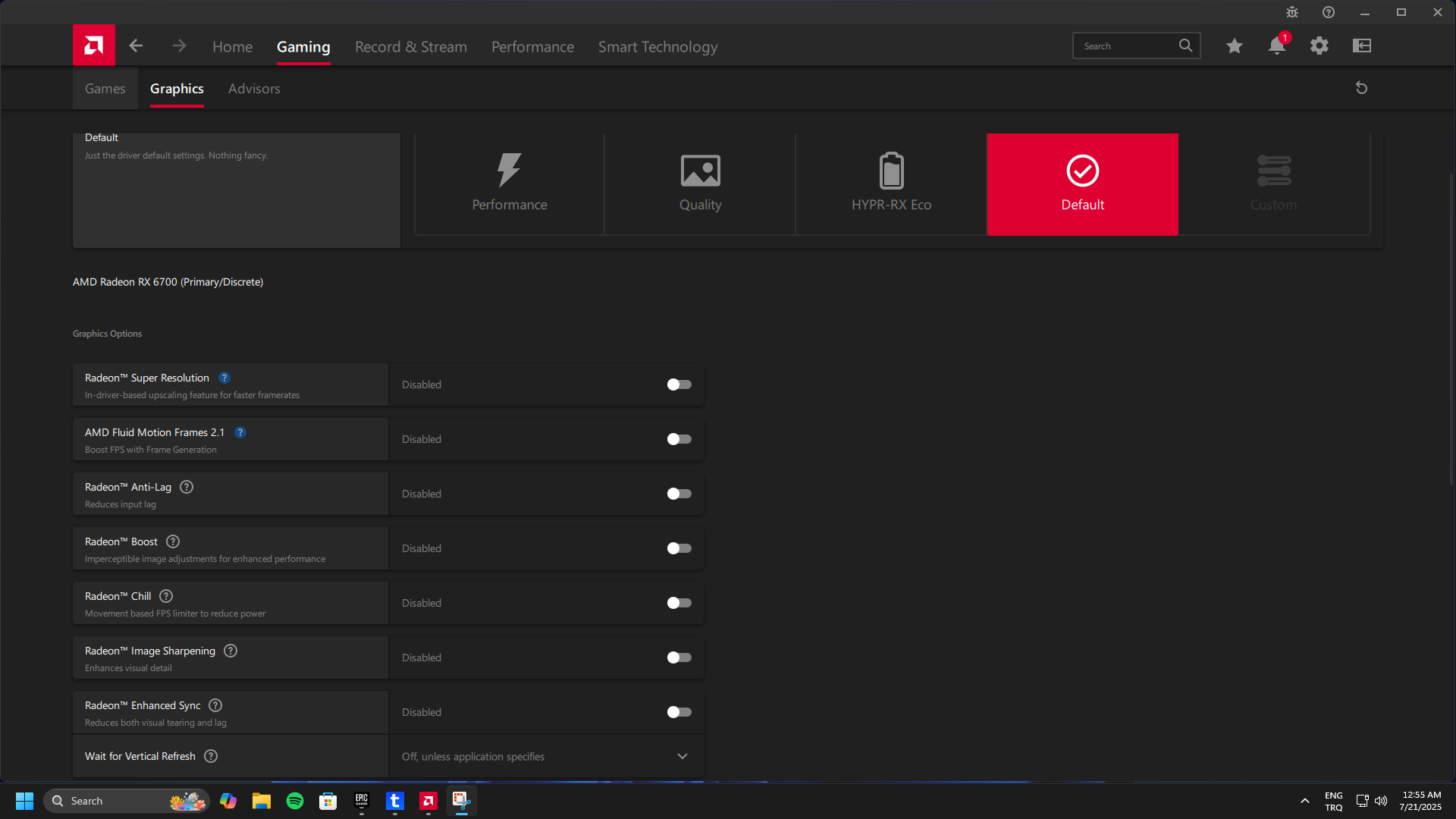Go forward with the right arrow
Viewport: 1456px width, 819px height.
[x=179, y=46]
